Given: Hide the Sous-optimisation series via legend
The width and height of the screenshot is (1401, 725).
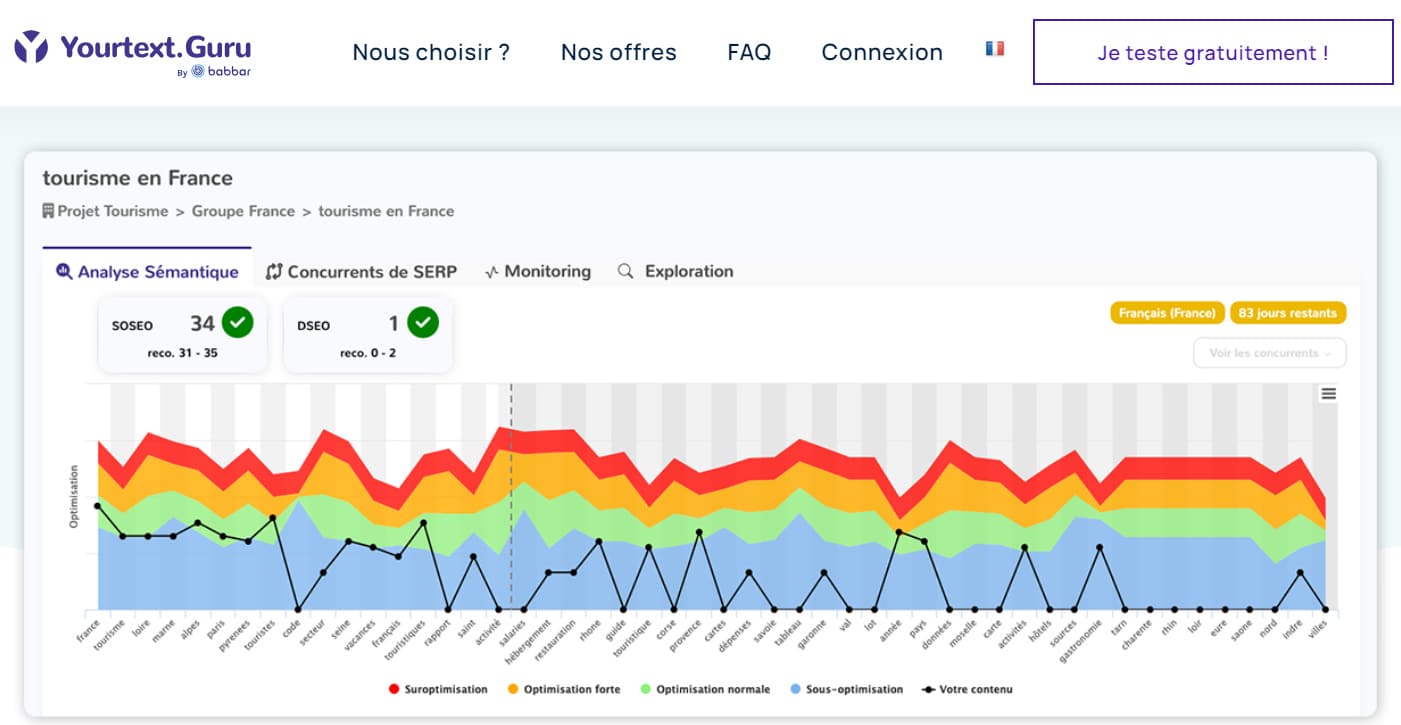Looking at the screenshot, I should pyautogui.click(x=845, y=689).
